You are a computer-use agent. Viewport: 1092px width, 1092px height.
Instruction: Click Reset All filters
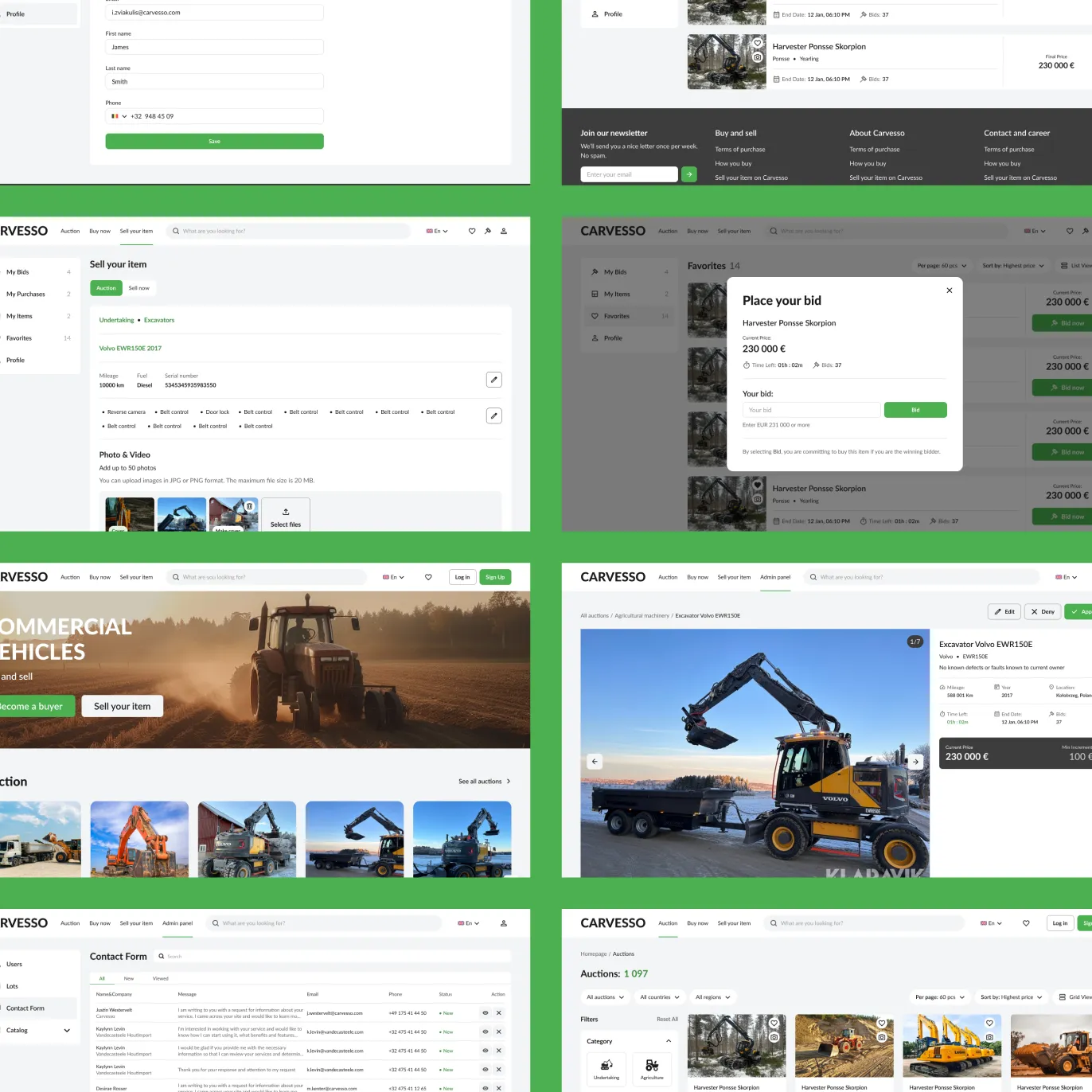[x=667, y=1019]
